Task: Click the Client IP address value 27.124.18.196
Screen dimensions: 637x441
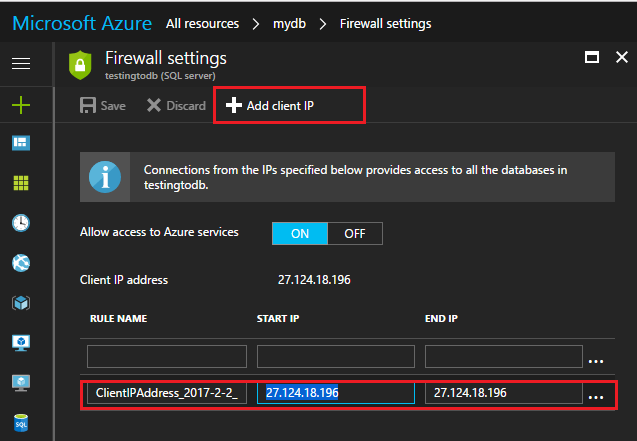Action: click(x=314, y=280)
